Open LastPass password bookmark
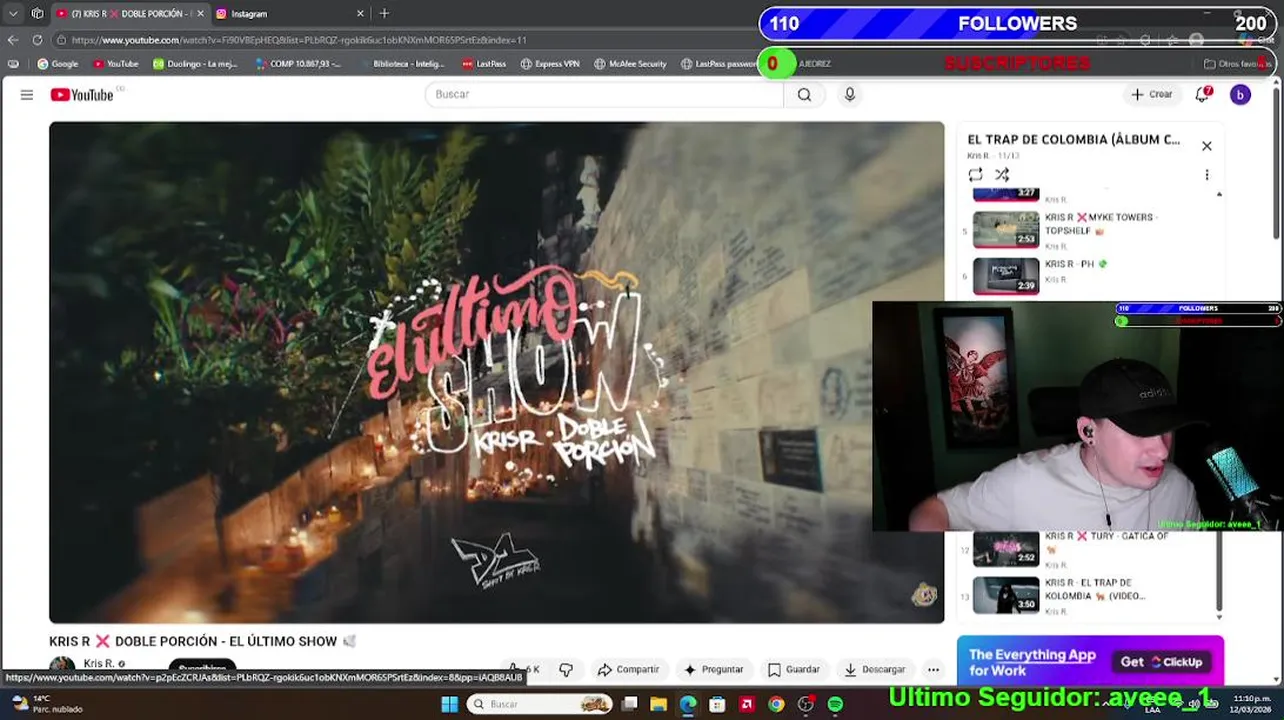Image resolution: width=1284 pixels, height=720 pixels. [x=719, y=64]
